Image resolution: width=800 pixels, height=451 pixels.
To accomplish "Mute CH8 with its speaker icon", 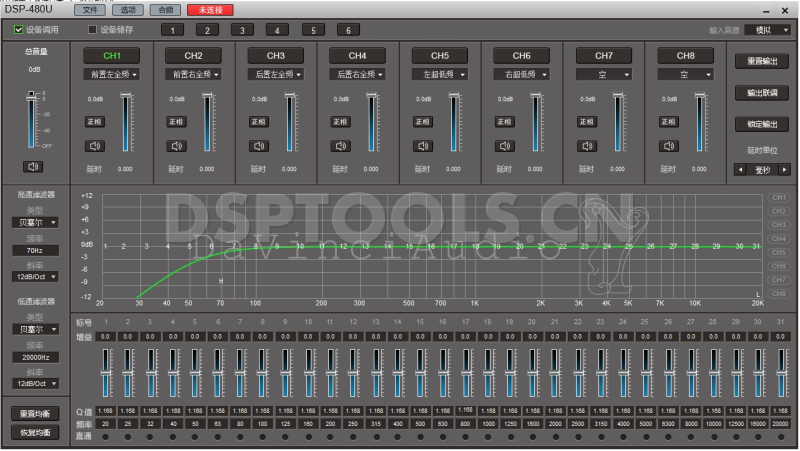I will click(x=668, y=146).
